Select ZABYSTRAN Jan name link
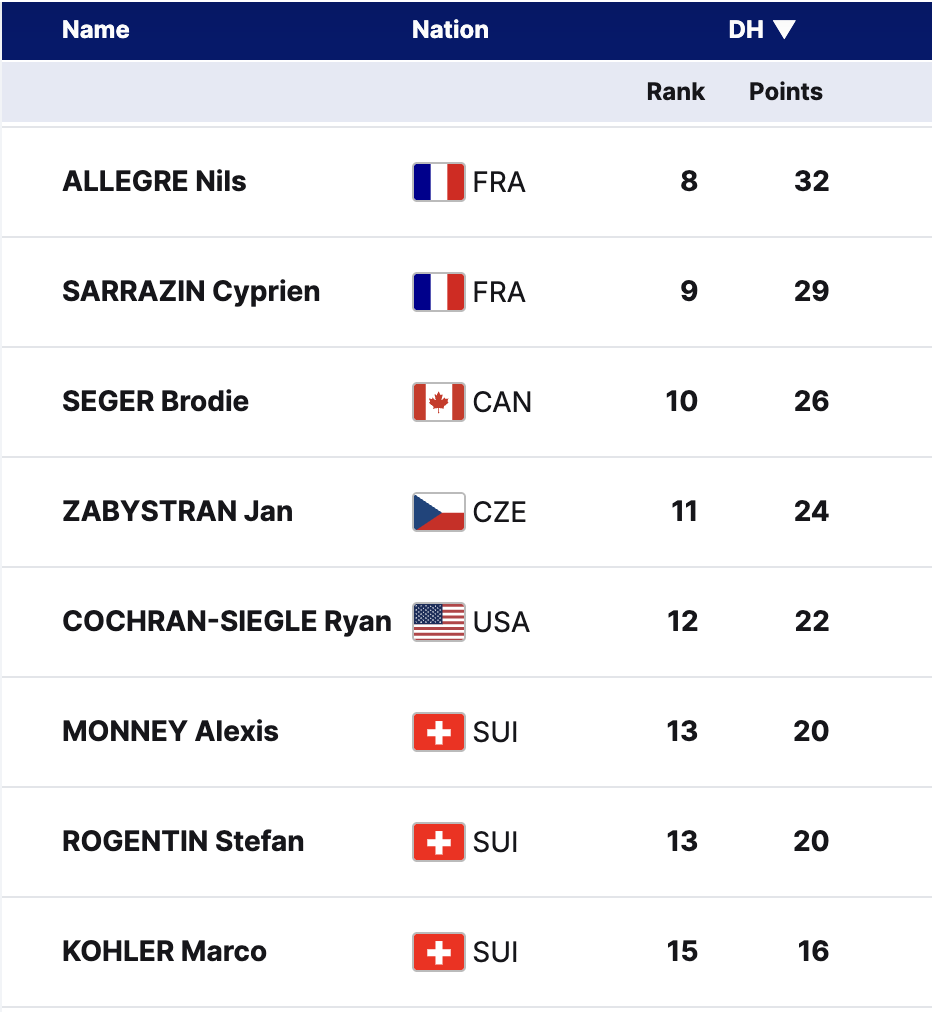The height and width of the screenshot is (1012, 932). (x=177, y=512)
